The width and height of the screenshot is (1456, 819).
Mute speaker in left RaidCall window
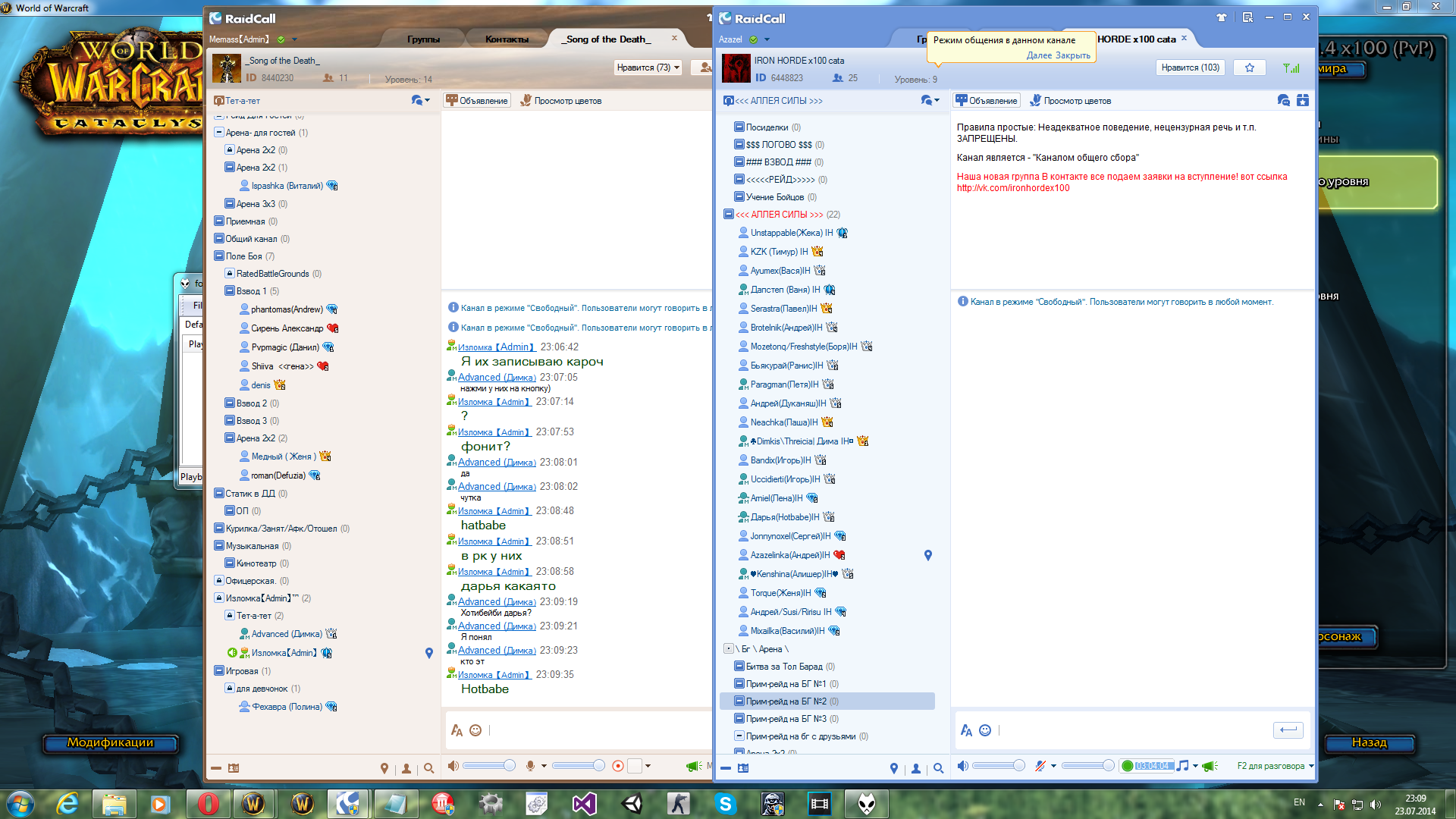453,767
